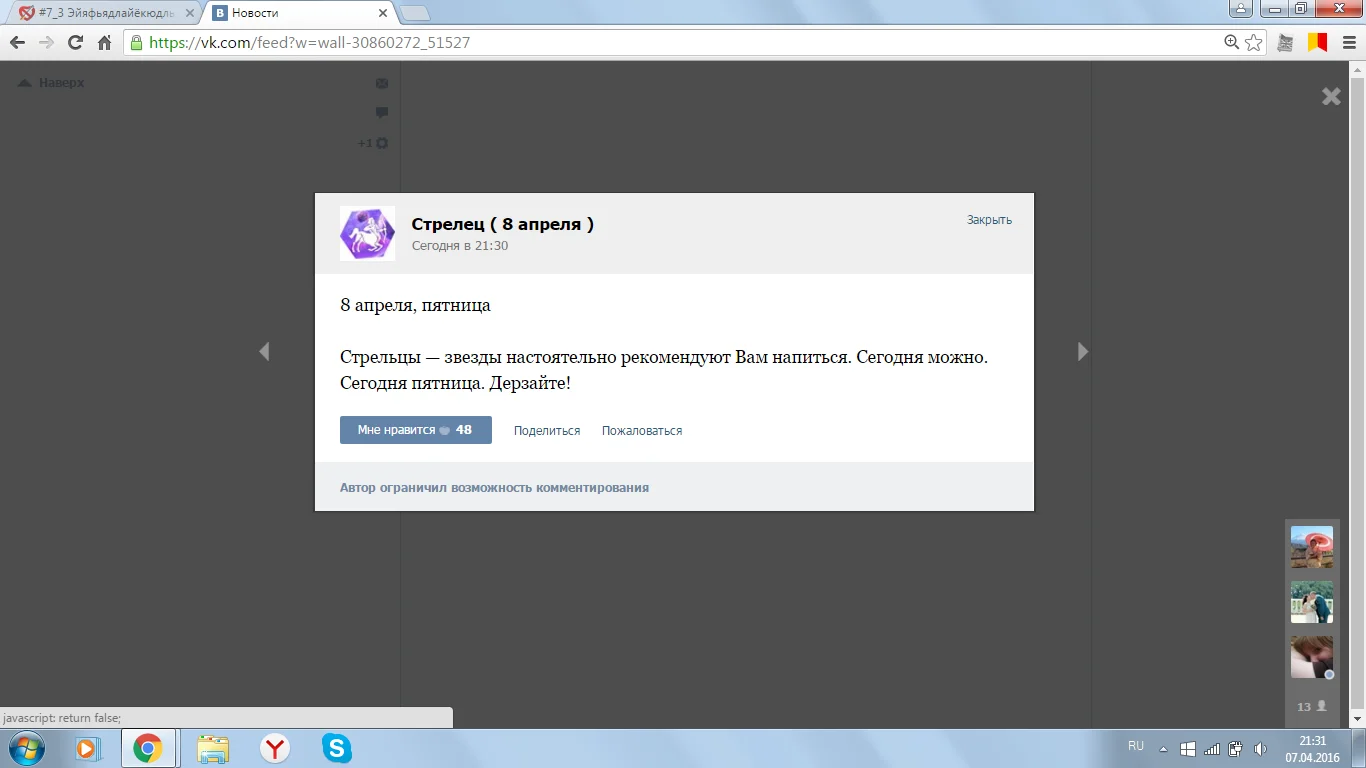1366x768 pixels.
Task: Bookmark this page with the star icon
Action: [1254, 43]
